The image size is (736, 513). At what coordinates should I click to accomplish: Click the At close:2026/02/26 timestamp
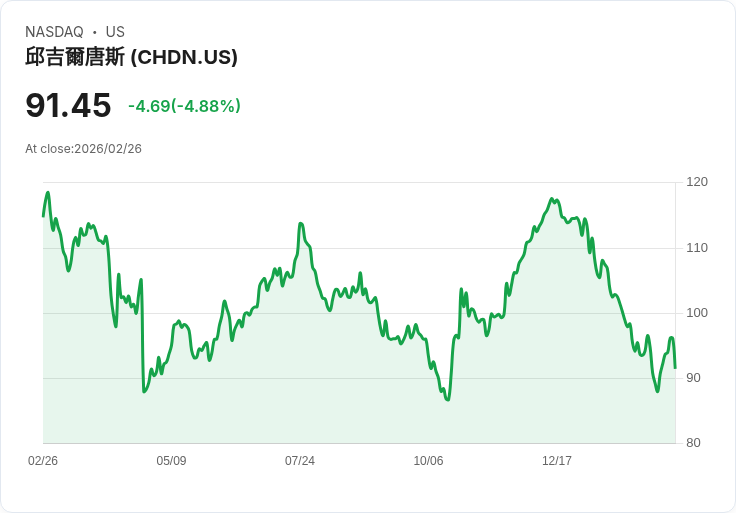(x=83, y=149)
